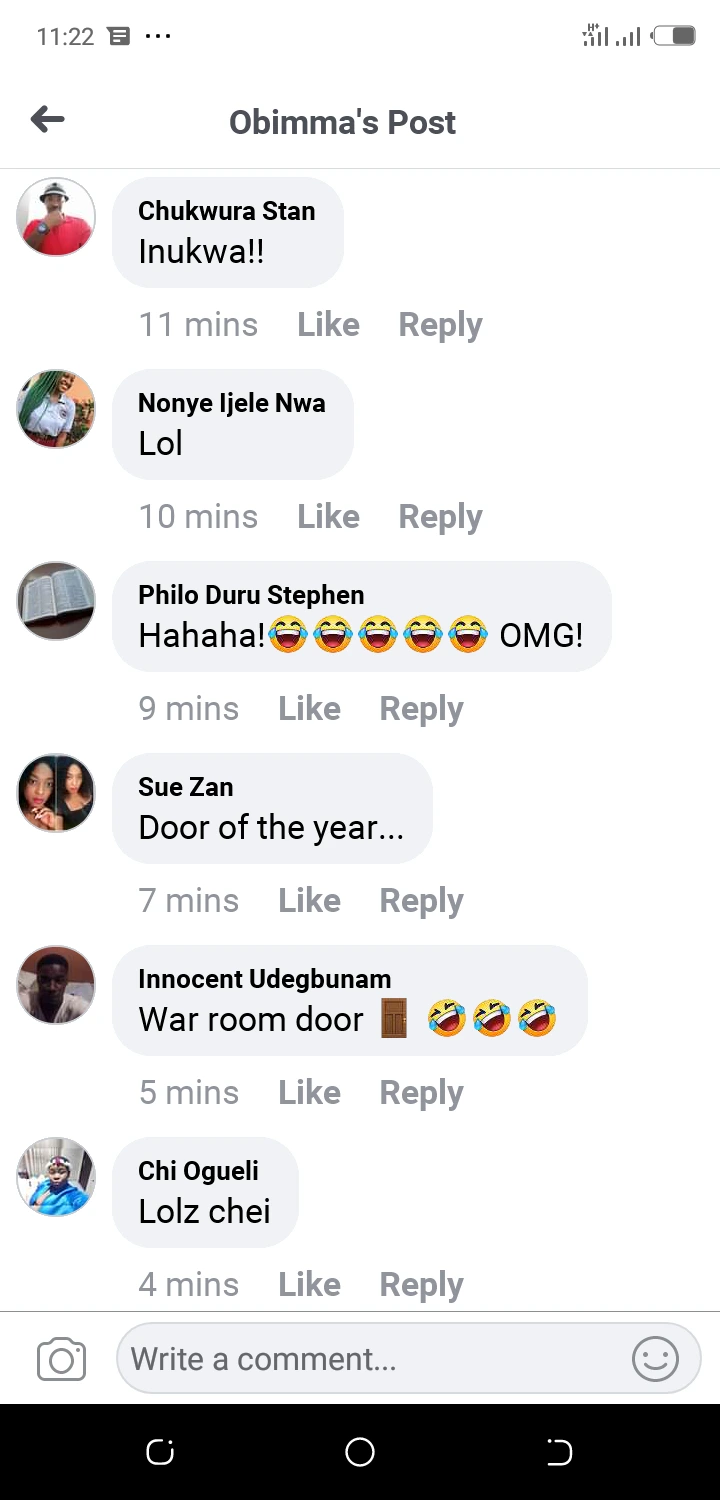This screenshot has height=1500, width=720.
Task: Tap the back arrow beside Obimma's Post
Action: (48, 121)
